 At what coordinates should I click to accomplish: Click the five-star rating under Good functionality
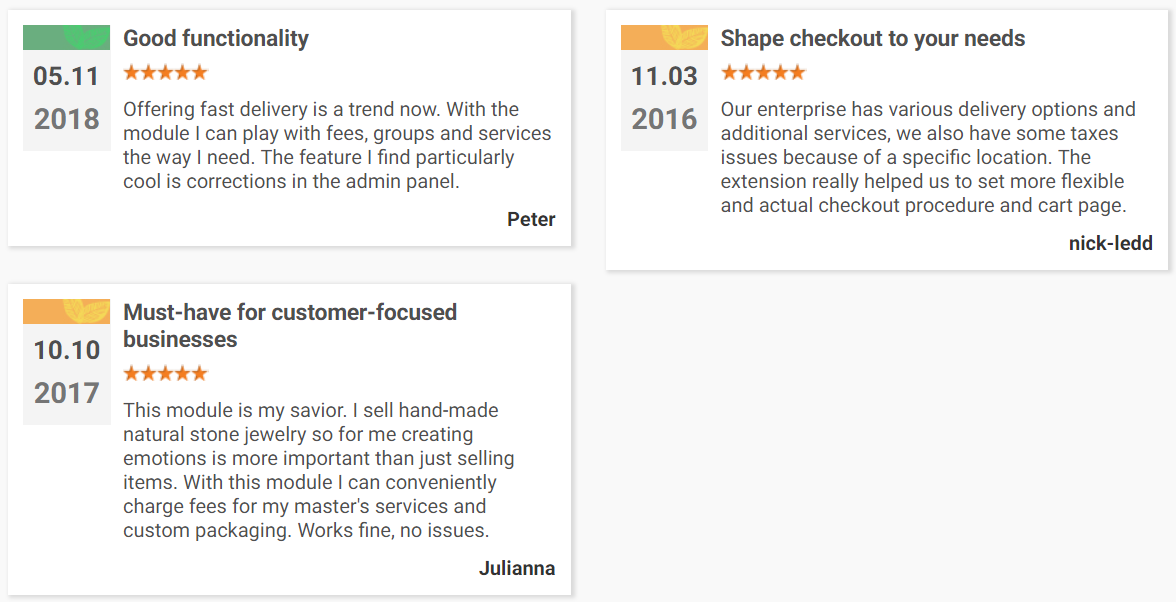coord(165,73)
